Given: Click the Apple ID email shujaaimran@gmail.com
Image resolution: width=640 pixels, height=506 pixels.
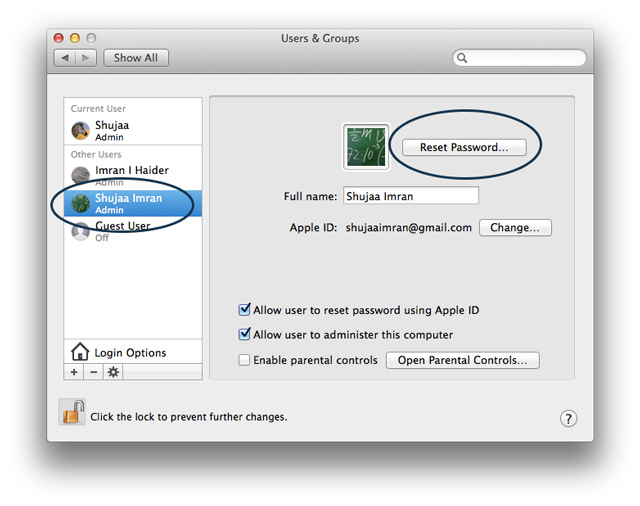Looking at the screenshot, I should 409,228.
